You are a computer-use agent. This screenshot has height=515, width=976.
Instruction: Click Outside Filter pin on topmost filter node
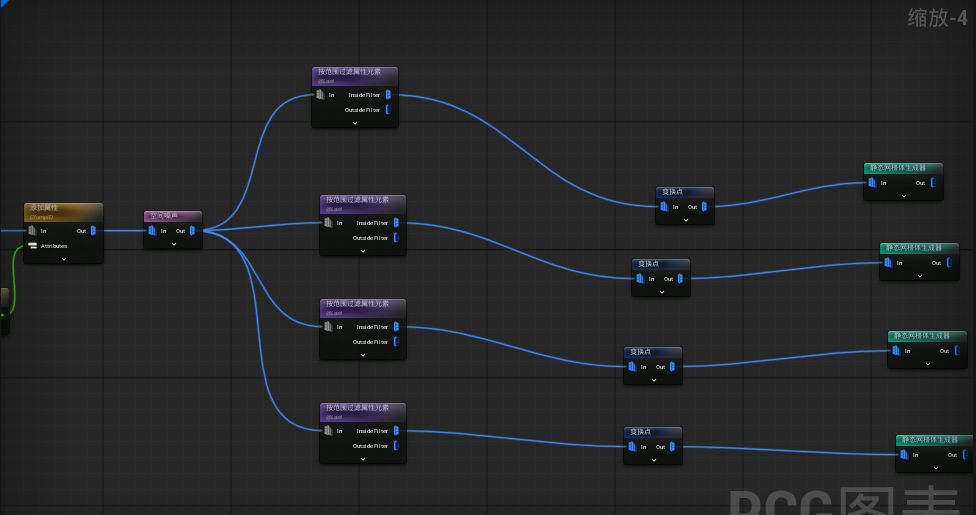pyautogui.click(x=388, y=110)
